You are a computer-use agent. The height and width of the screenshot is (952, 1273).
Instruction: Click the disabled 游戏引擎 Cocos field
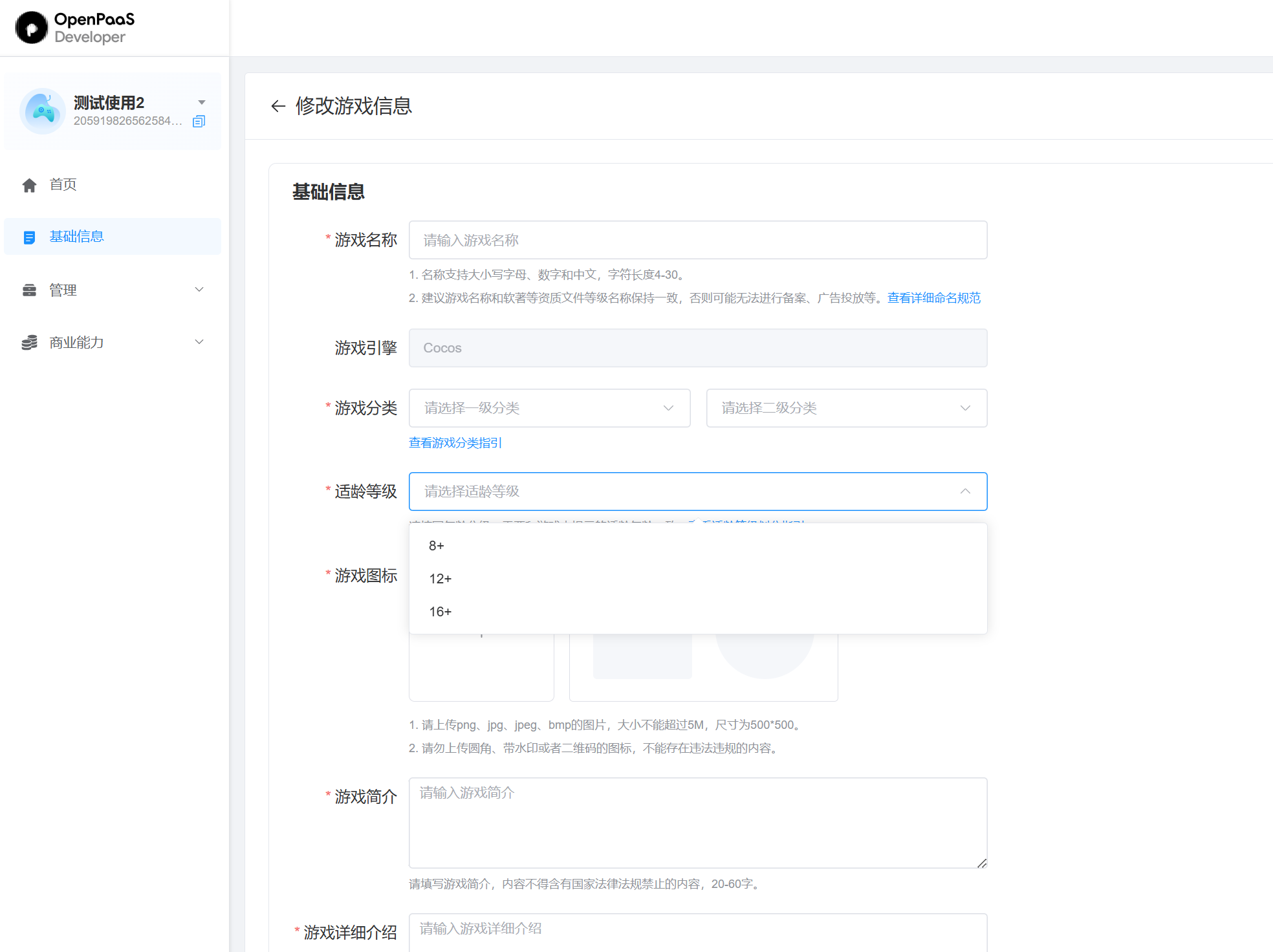coord(698,348)
